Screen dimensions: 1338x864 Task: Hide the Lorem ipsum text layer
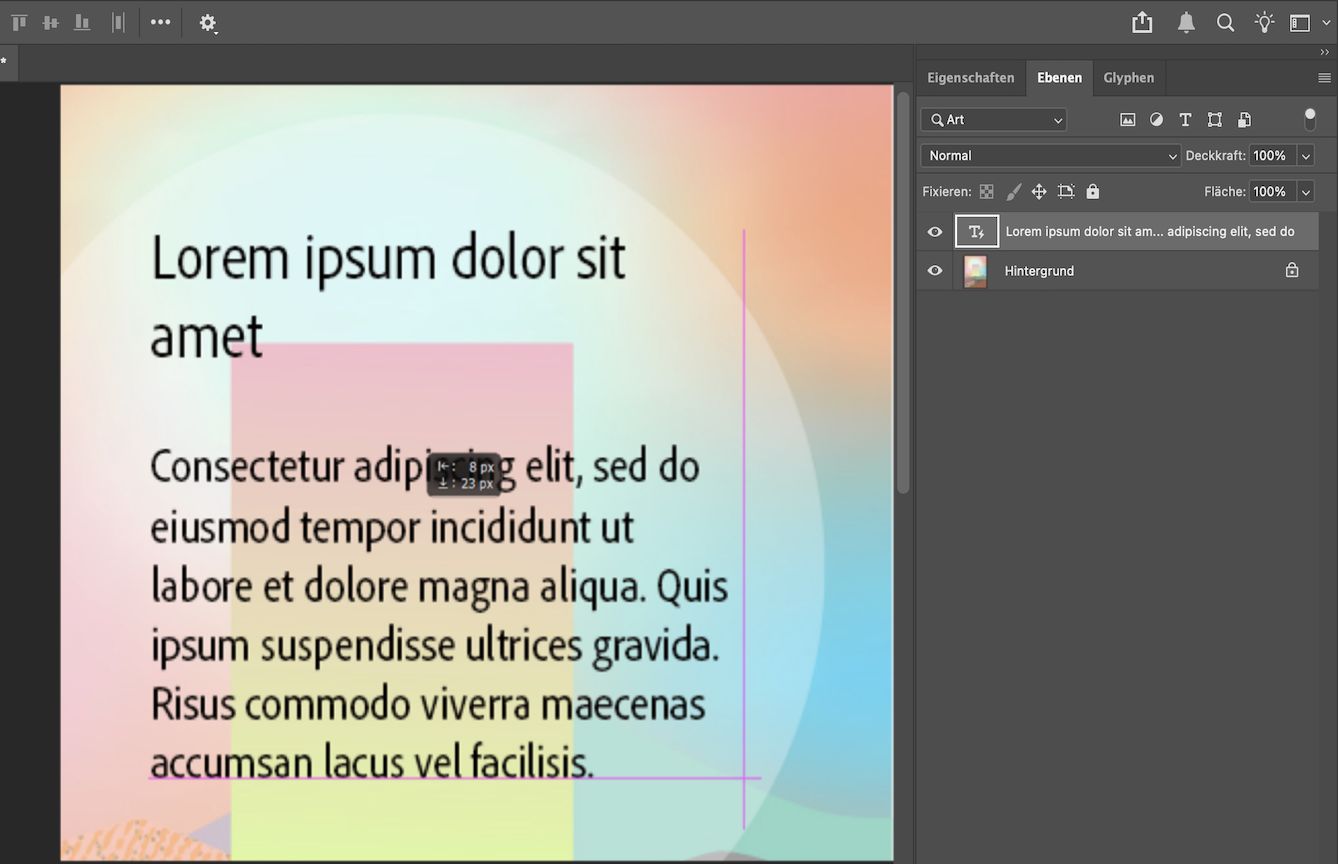point(933,231)
